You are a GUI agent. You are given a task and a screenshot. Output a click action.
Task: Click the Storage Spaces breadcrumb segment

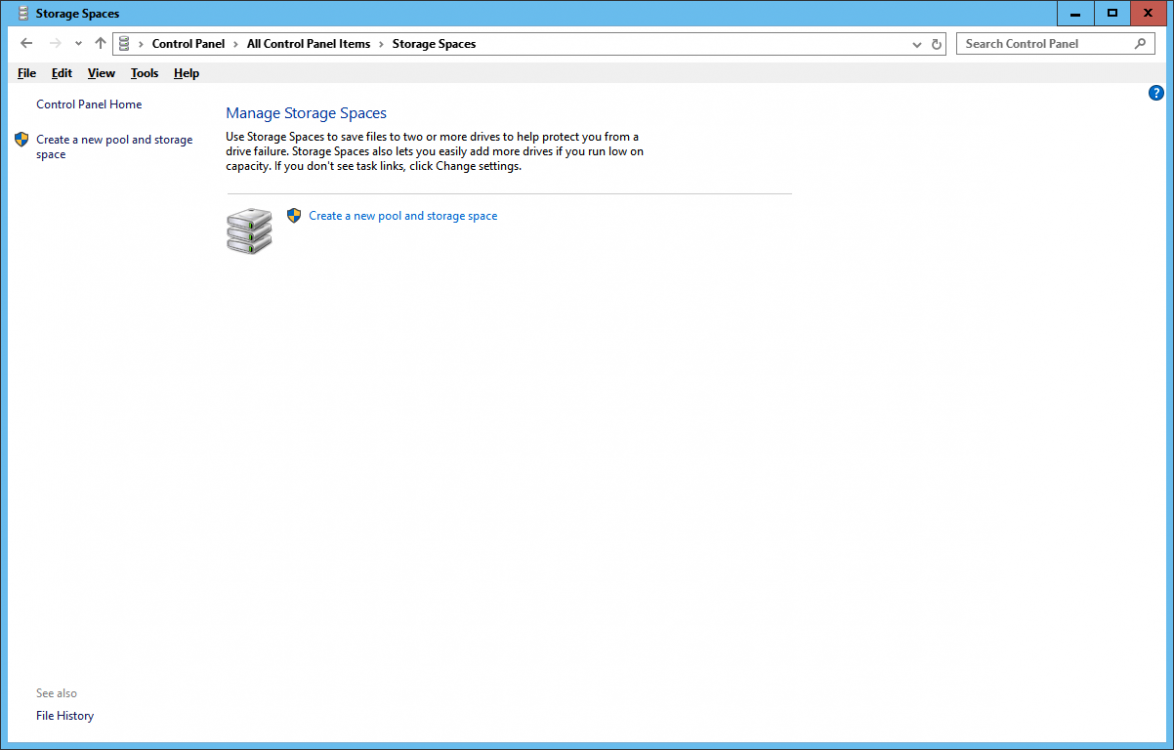(x=434, y=44)
